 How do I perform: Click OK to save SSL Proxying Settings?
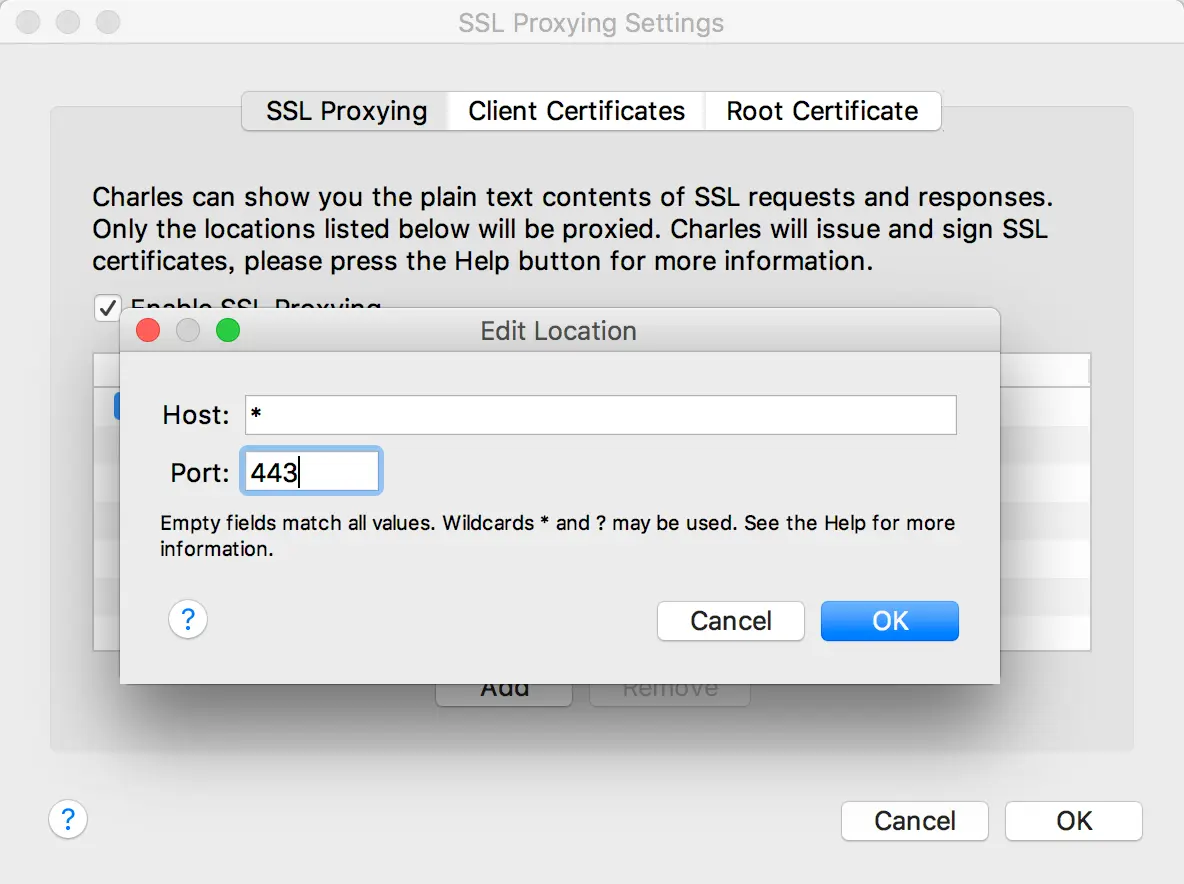(x=1073, y=821)
